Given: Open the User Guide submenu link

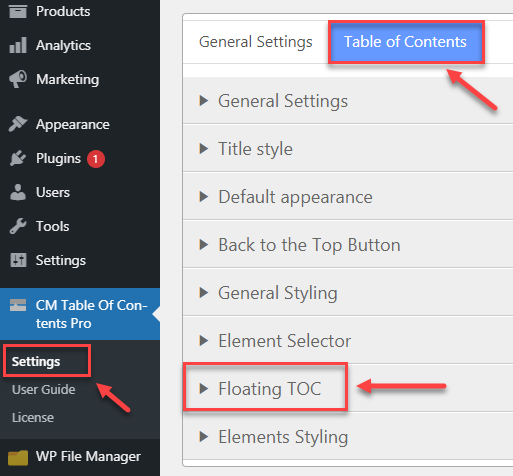Looking at the screenshot, I should pos(44,390).
